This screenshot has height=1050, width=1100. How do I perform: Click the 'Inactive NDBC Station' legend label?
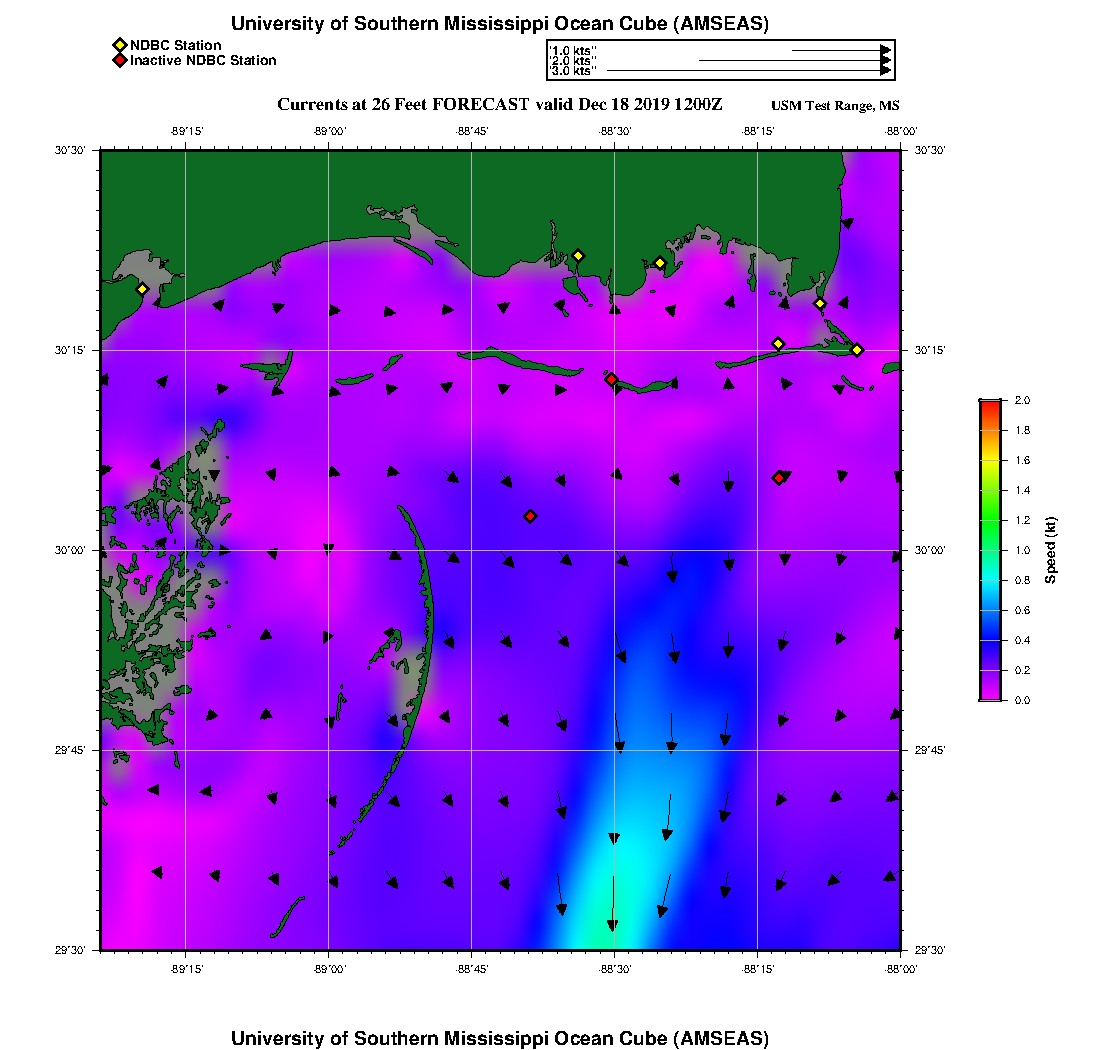[203, 61]
